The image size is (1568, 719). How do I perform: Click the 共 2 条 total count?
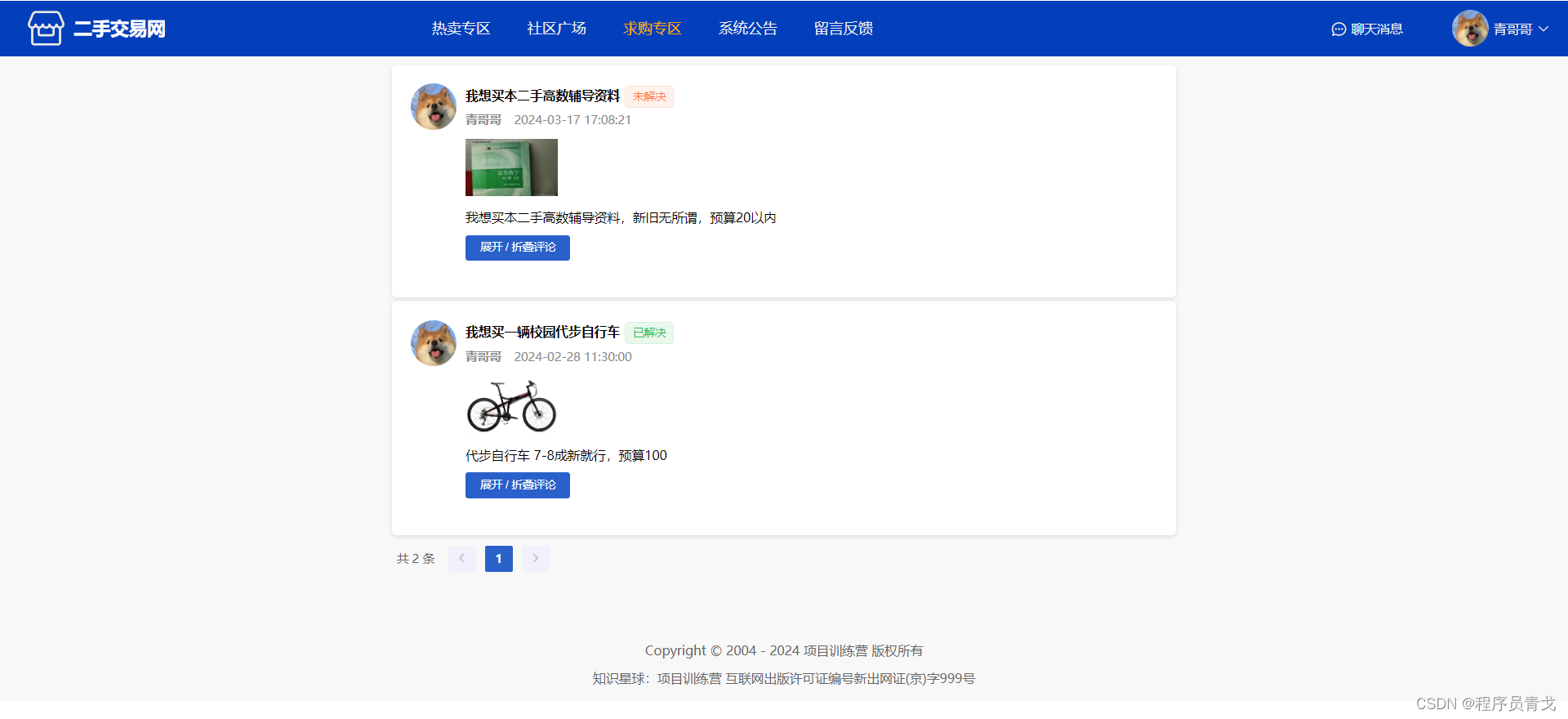(416, 559)
